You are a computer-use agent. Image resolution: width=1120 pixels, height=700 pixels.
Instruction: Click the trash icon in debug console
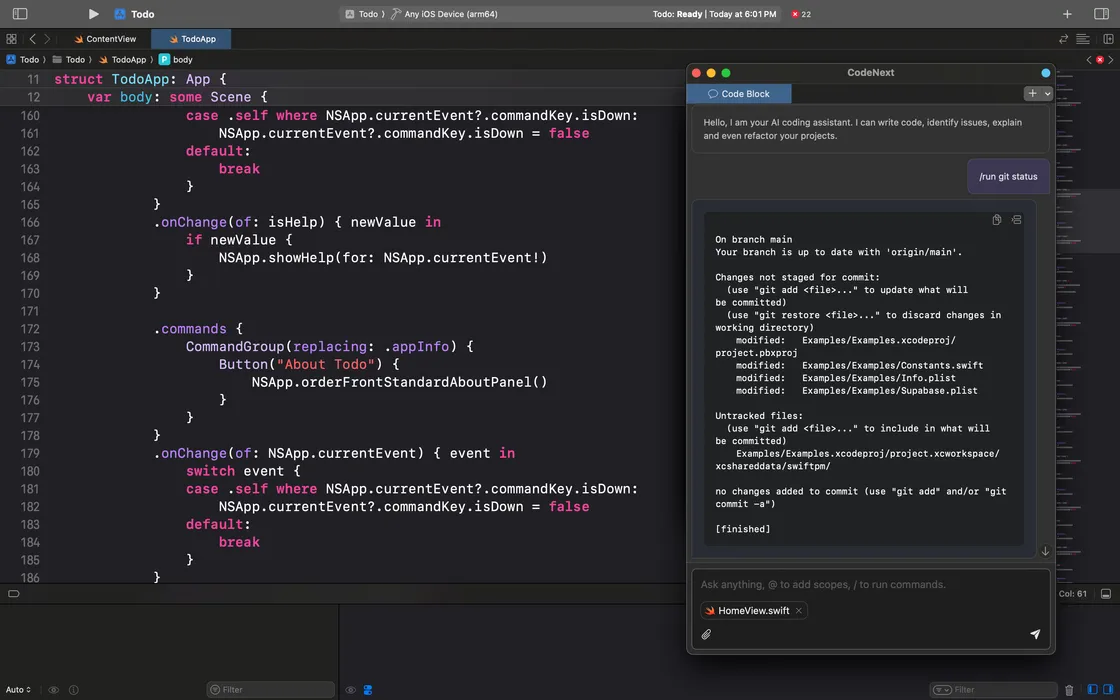coord(1069,690)
